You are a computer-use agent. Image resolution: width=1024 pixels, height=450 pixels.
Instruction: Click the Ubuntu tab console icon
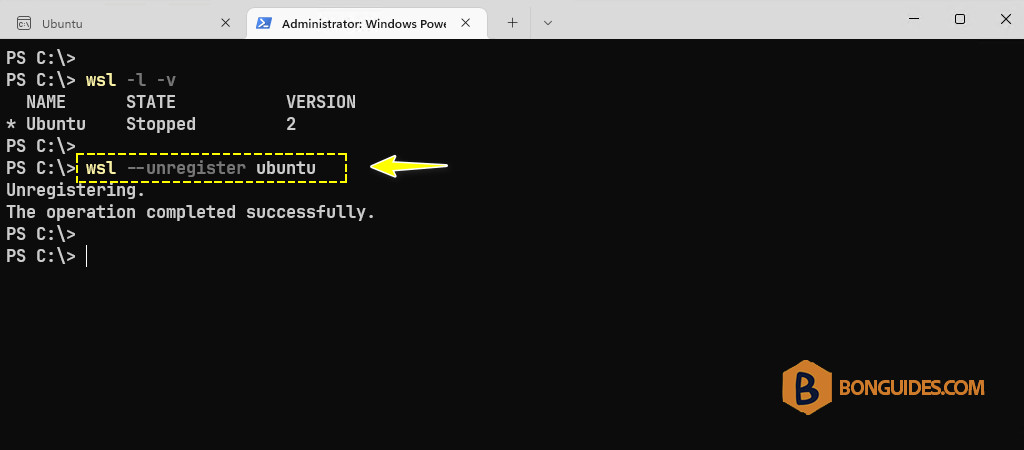click(24, 24)
